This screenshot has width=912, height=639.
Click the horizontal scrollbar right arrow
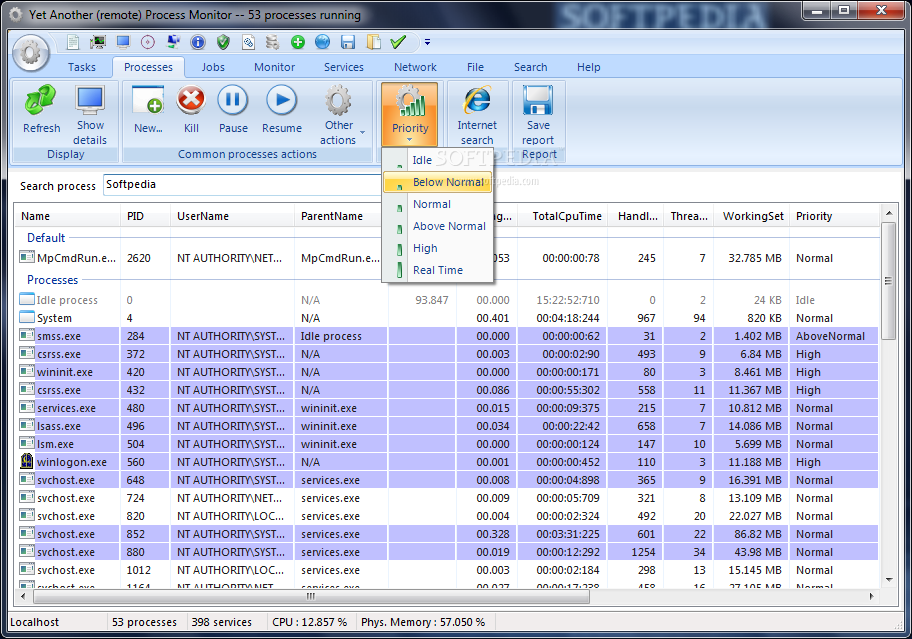coord(871,596)
